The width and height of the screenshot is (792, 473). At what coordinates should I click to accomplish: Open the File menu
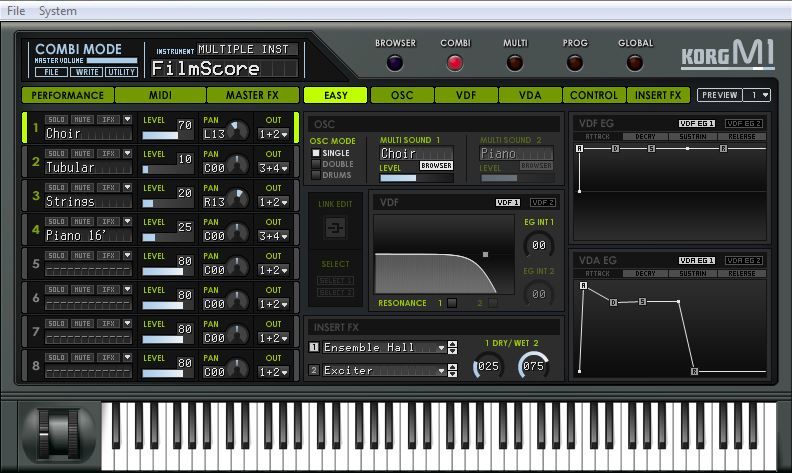[16, 11]
